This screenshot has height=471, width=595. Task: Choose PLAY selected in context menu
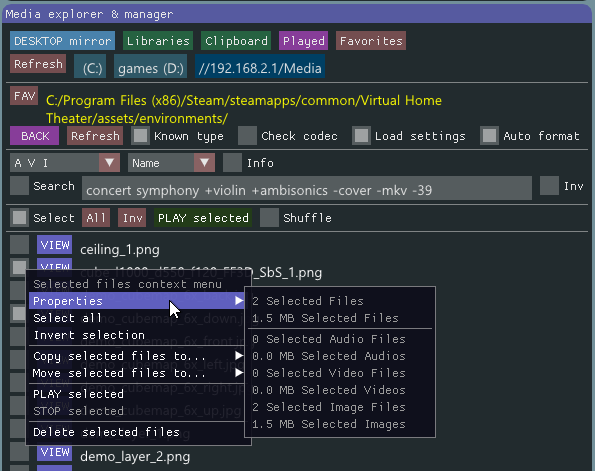click(x=137, y=394)
